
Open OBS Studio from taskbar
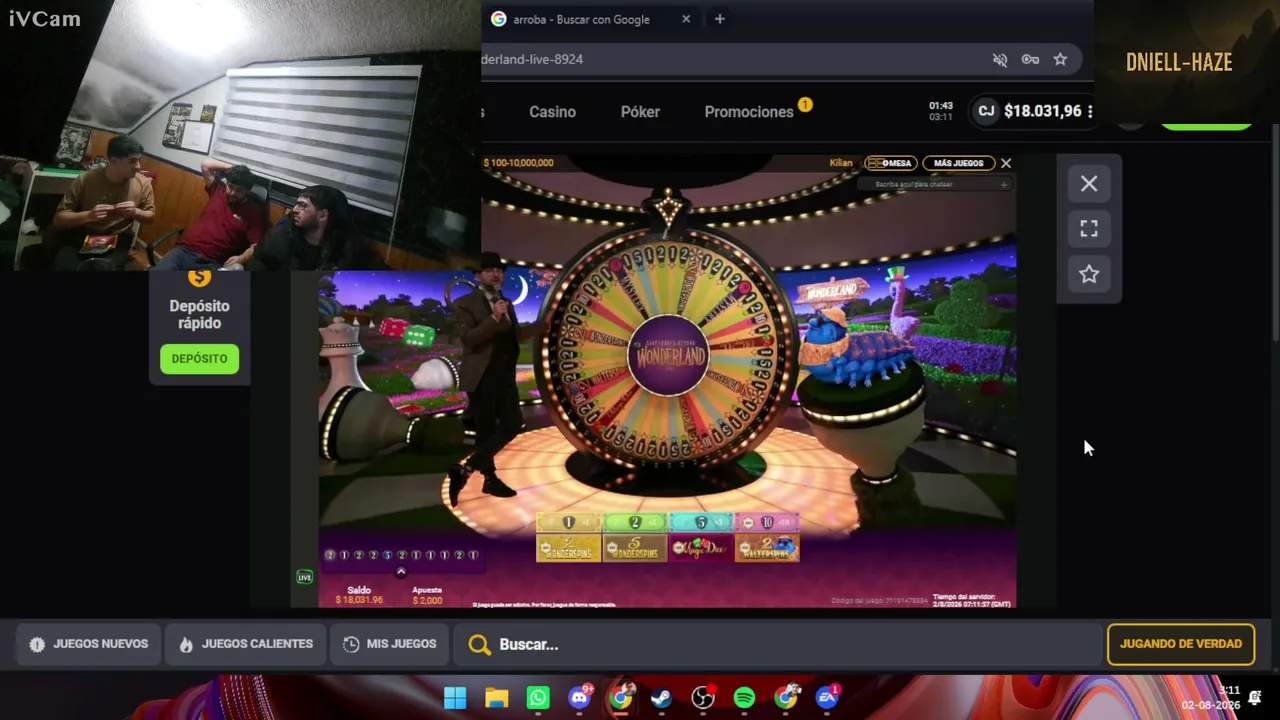coord(704,697)
